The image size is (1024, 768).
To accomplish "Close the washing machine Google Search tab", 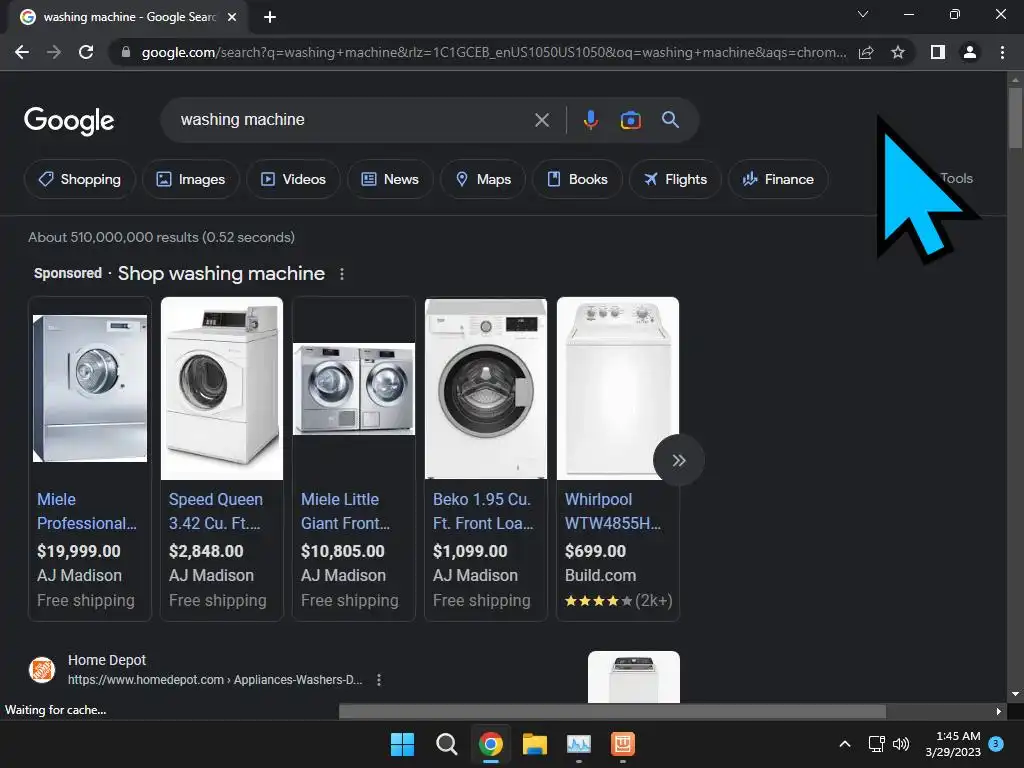I will click(232, 17).
